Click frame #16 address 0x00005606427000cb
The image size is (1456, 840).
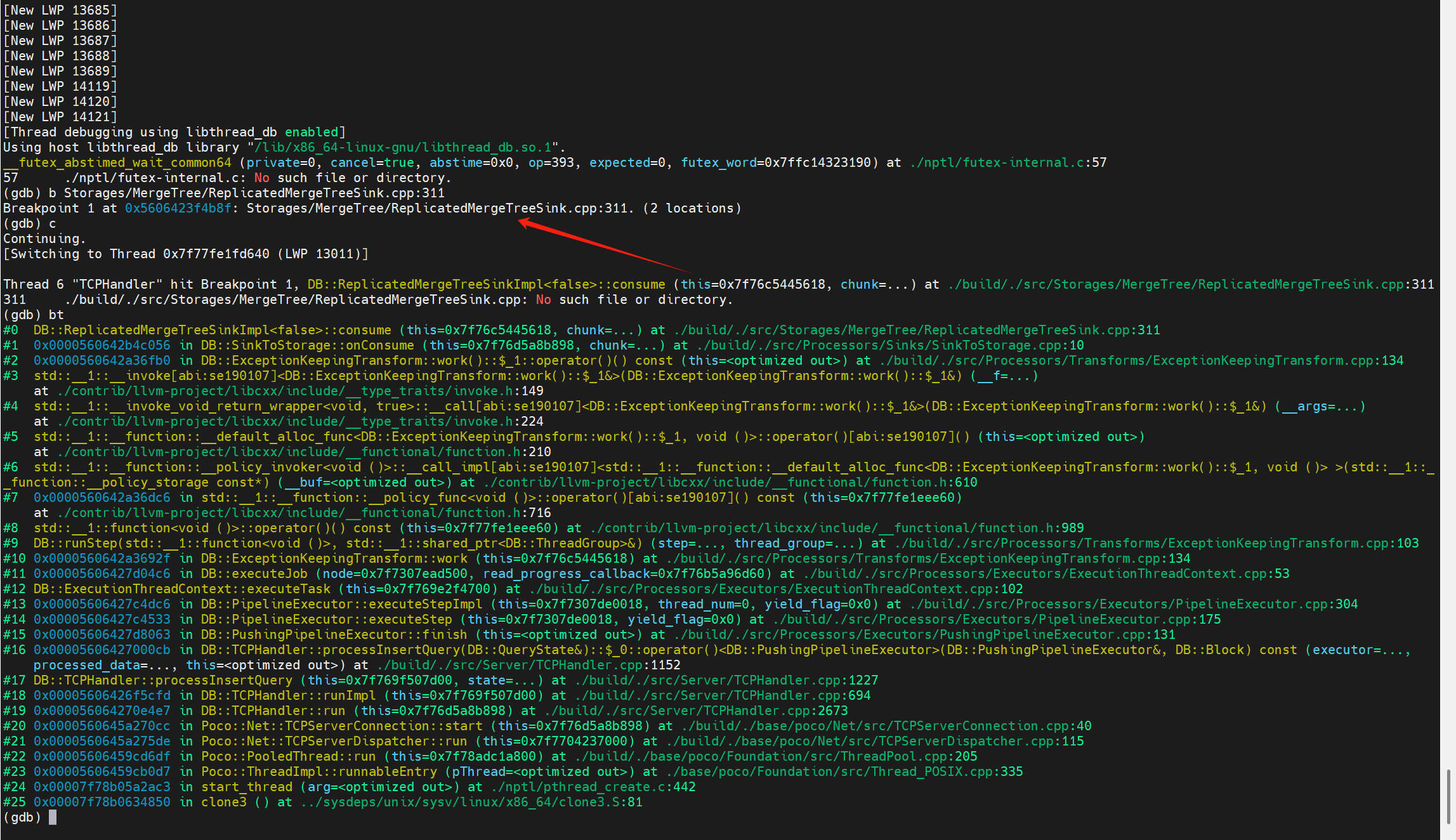point(102,650)
